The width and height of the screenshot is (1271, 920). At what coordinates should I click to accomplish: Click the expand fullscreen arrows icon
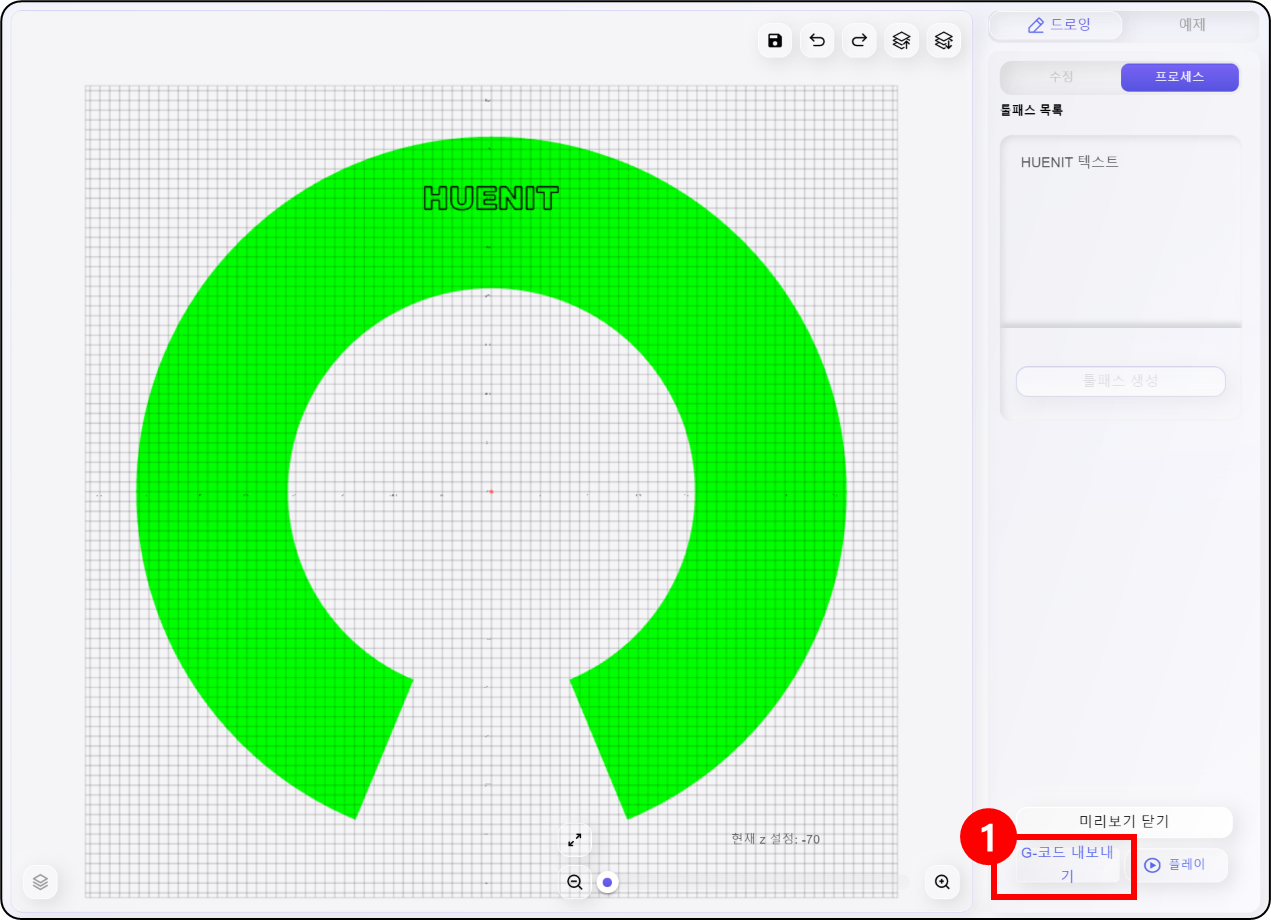(575, 840)
